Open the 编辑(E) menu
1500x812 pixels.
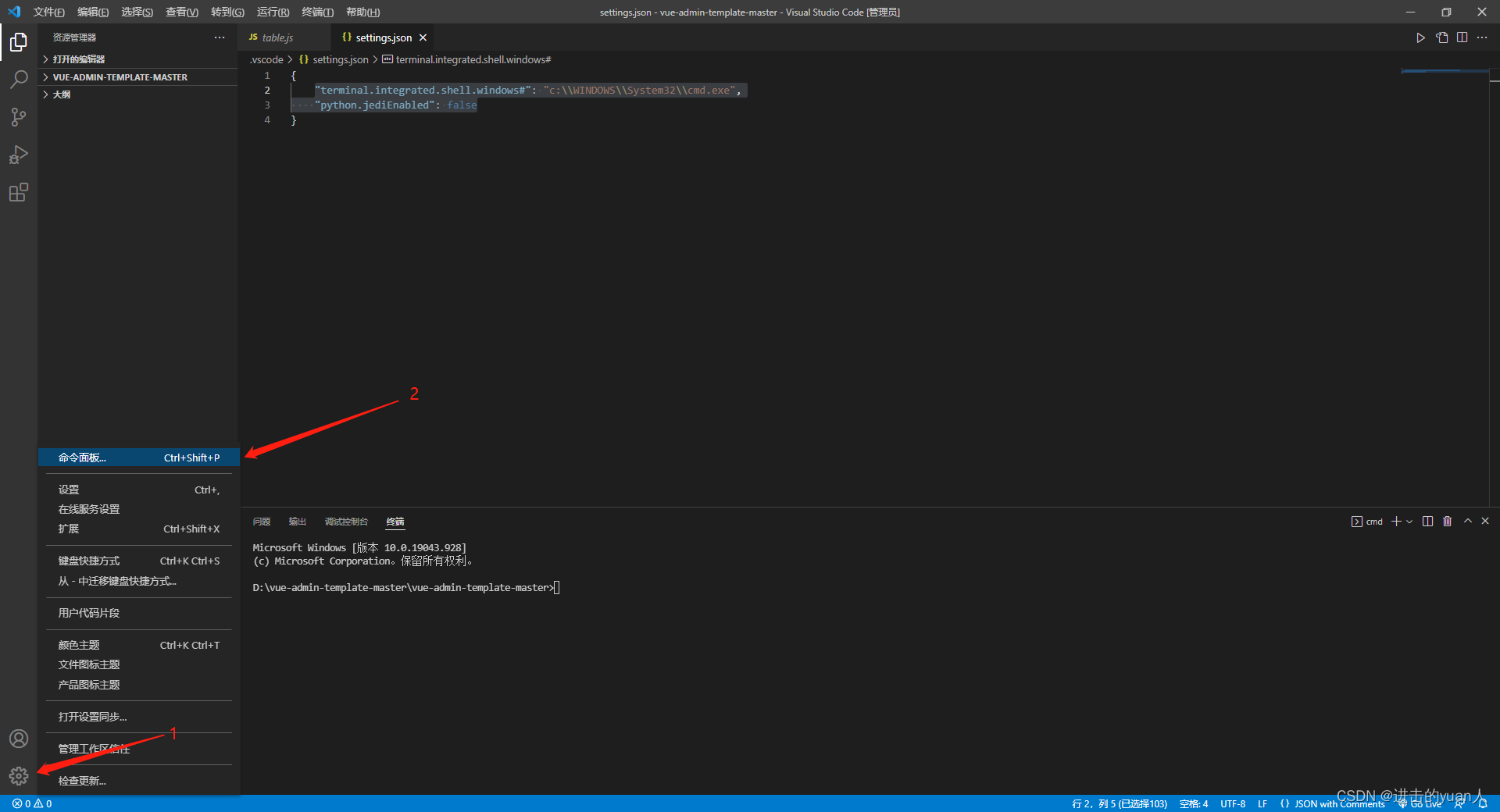tap(93, 12)
